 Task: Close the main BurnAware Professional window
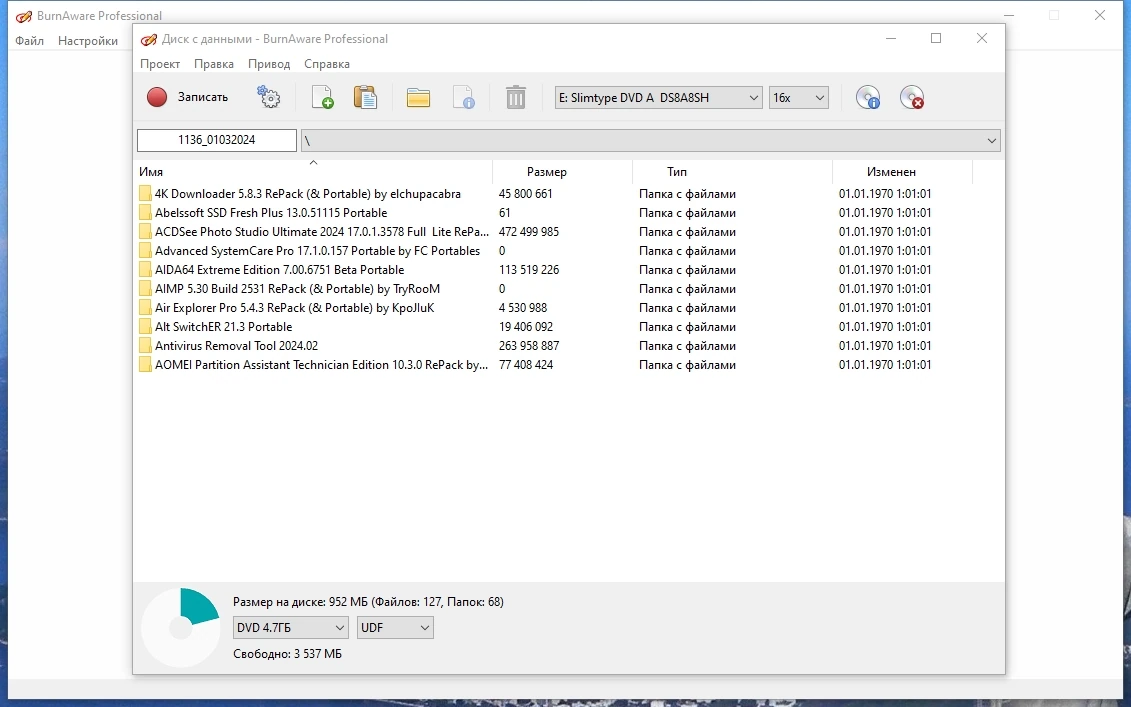[x=1099, y=15]
